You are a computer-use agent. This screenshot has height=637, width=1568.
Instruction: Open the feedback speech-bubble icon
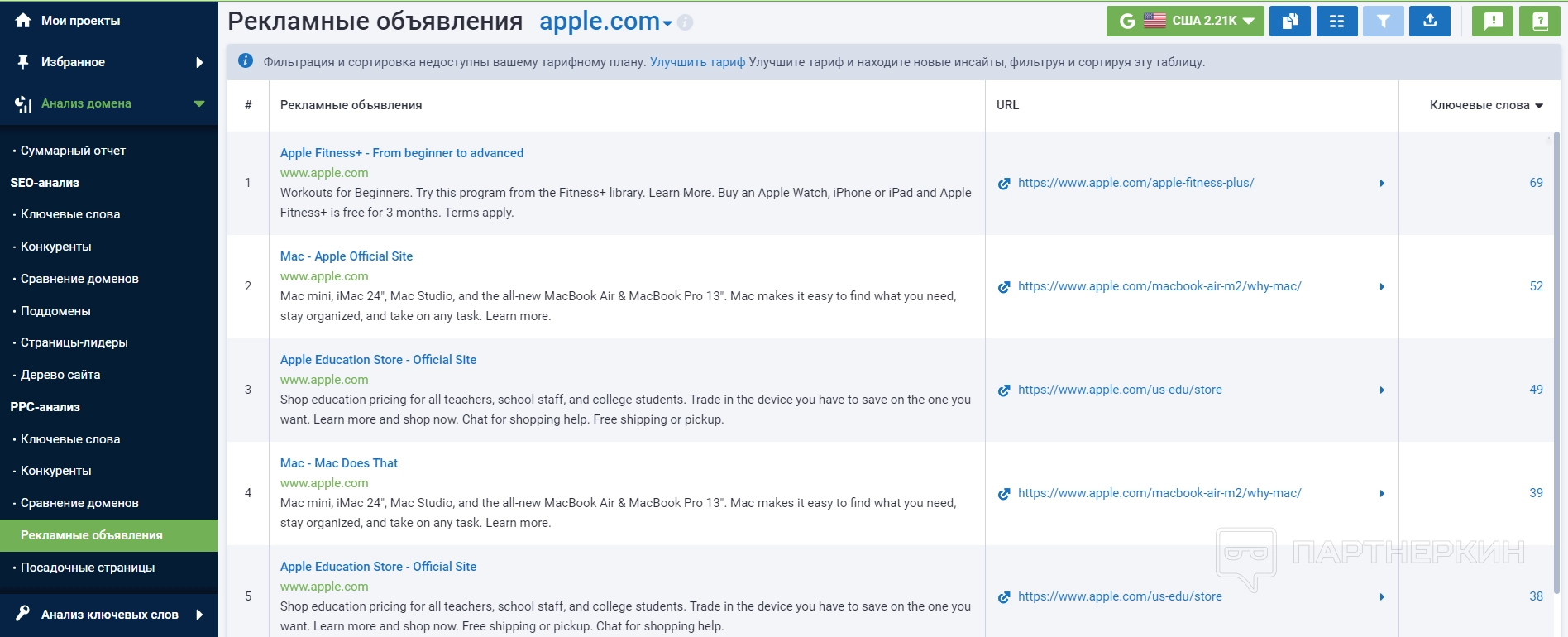(1493, 22)
